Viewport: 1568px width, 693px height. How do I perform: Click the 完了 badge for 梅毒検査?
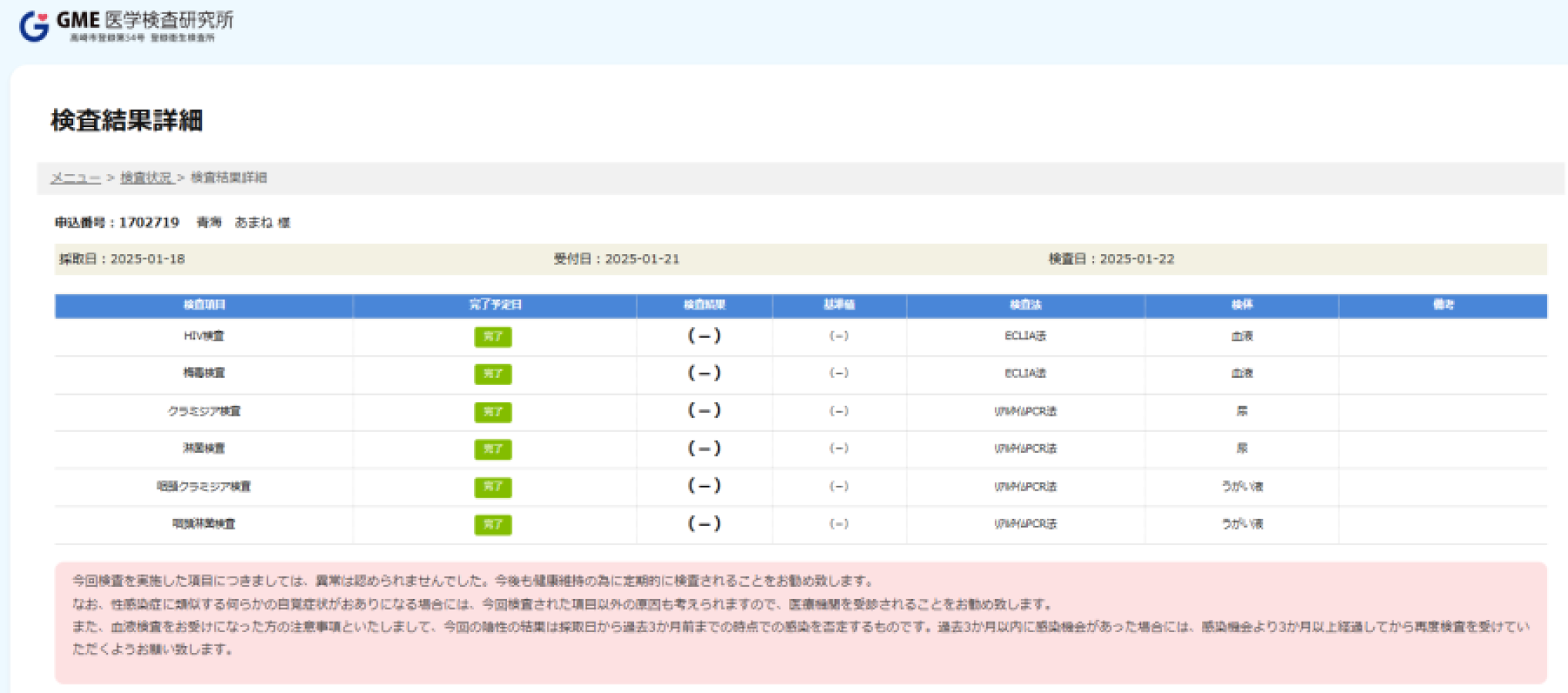tap(493, 373)
